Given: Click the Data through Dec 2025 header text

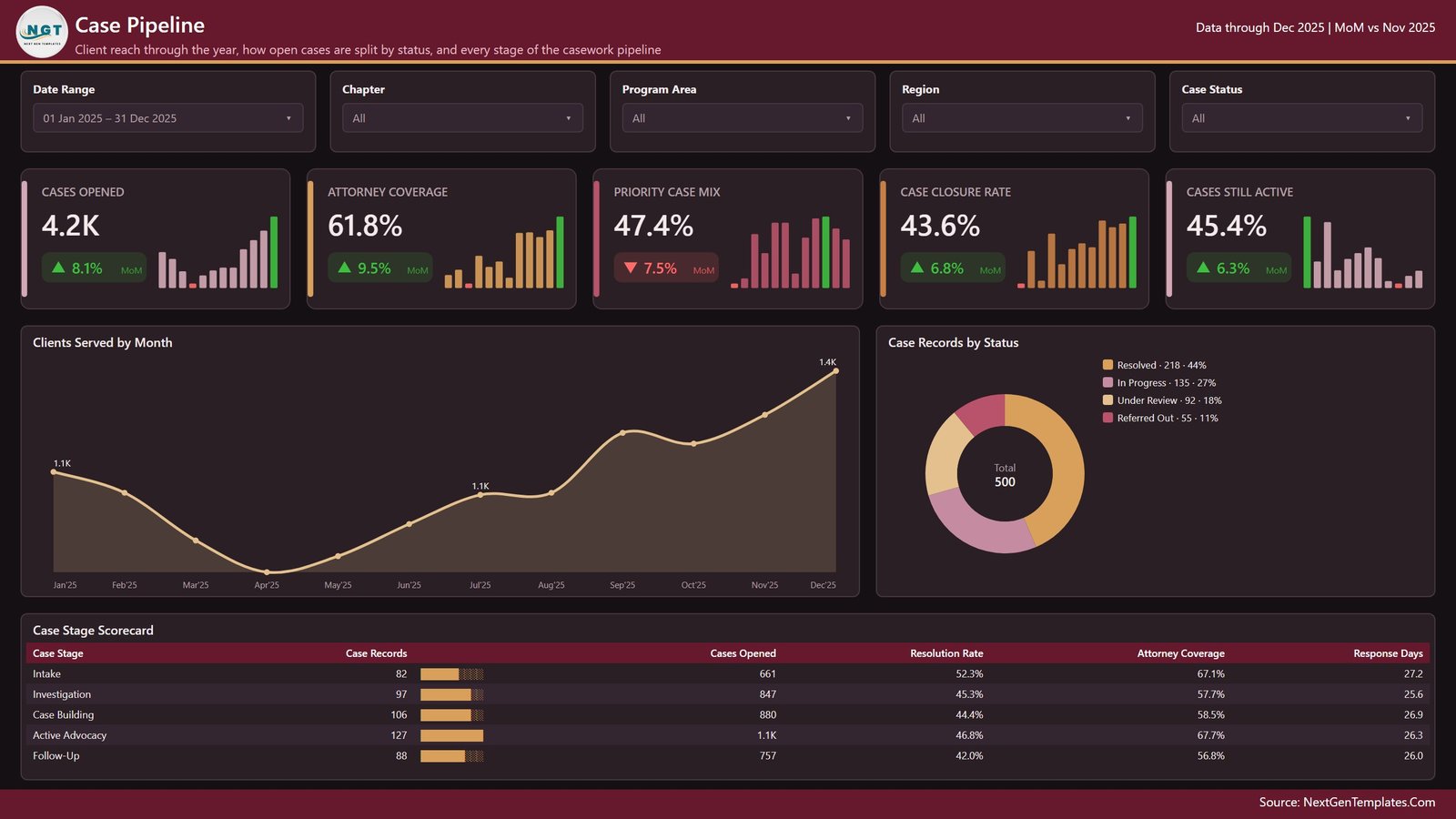Looking at the screenshot, I should click(x=1260, y=27).
